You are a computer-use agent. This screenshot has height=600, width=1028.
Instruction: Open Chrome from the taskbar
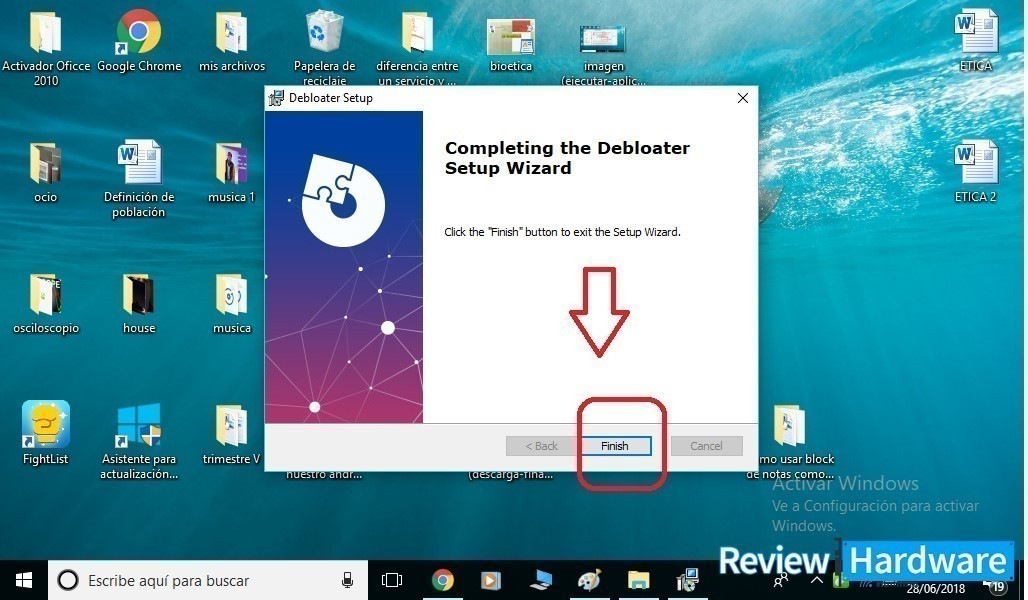443,580
